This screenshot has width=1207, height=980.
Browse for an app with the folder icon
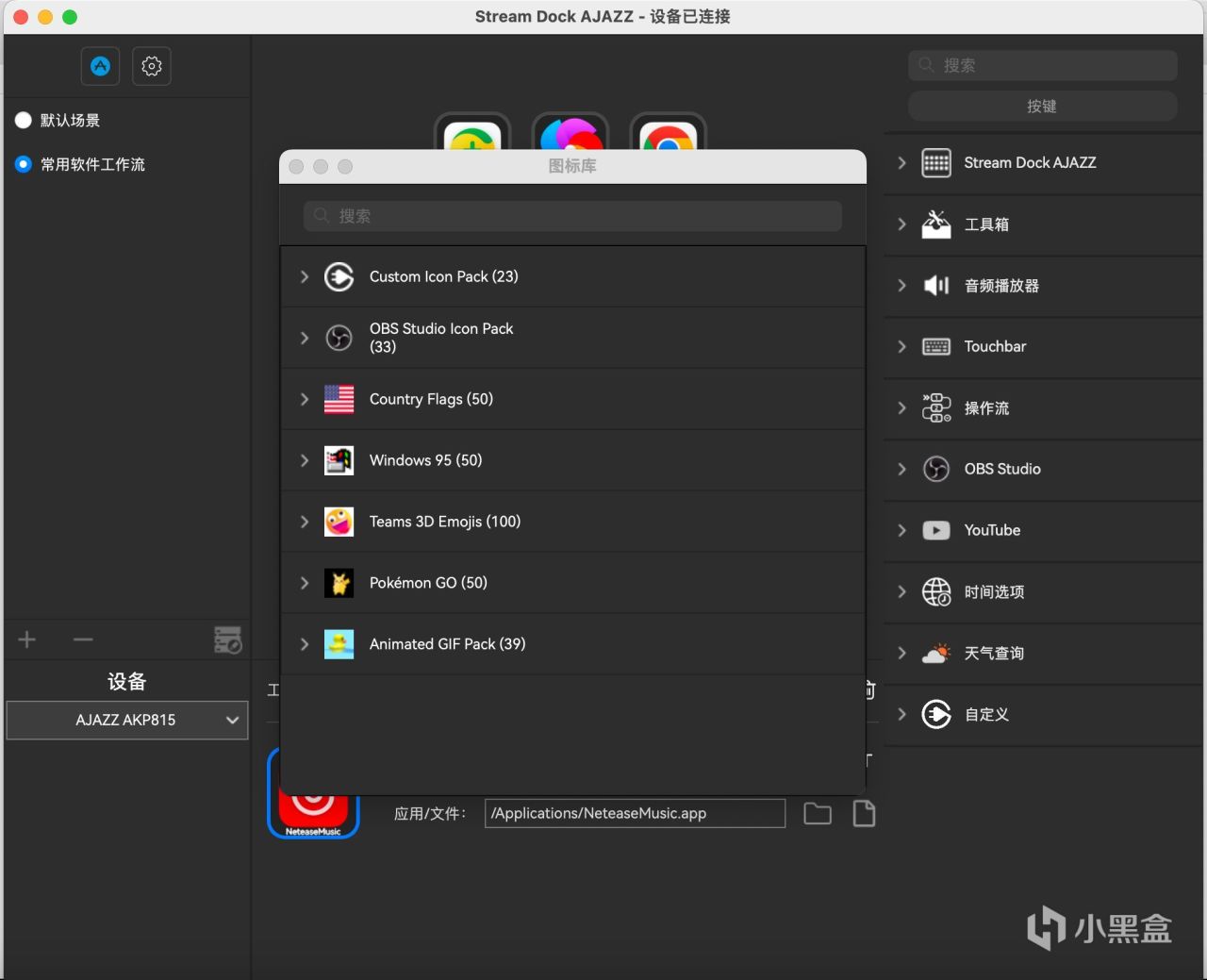(x=818, y=813)
